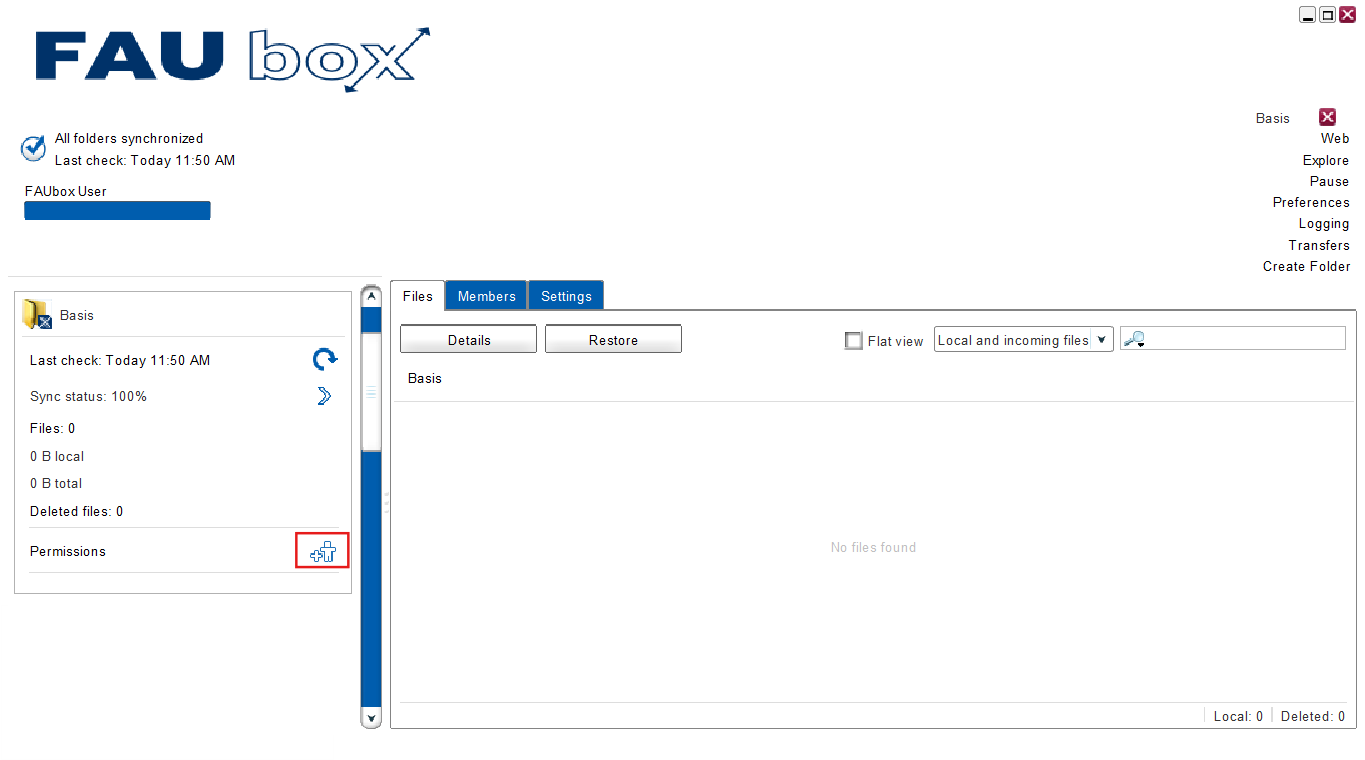The width and height of the screenshot is (1365, 760).
Task: Switch to the Members tab
Action: [x=486, y=296]
